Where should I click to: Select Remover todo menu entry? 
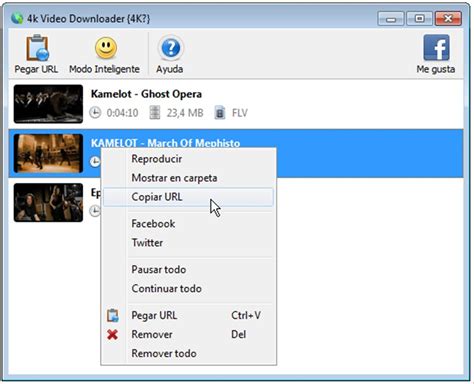click(188, 353)
